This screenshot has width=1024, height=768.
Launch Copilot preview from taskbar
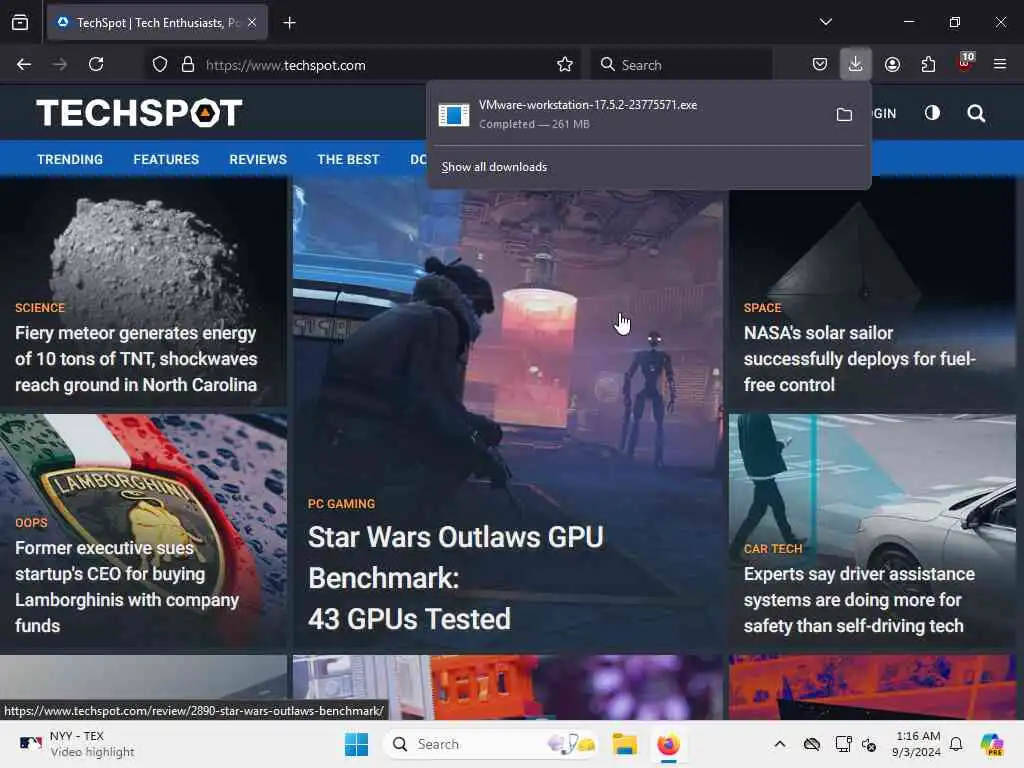[x=992, y=744]
